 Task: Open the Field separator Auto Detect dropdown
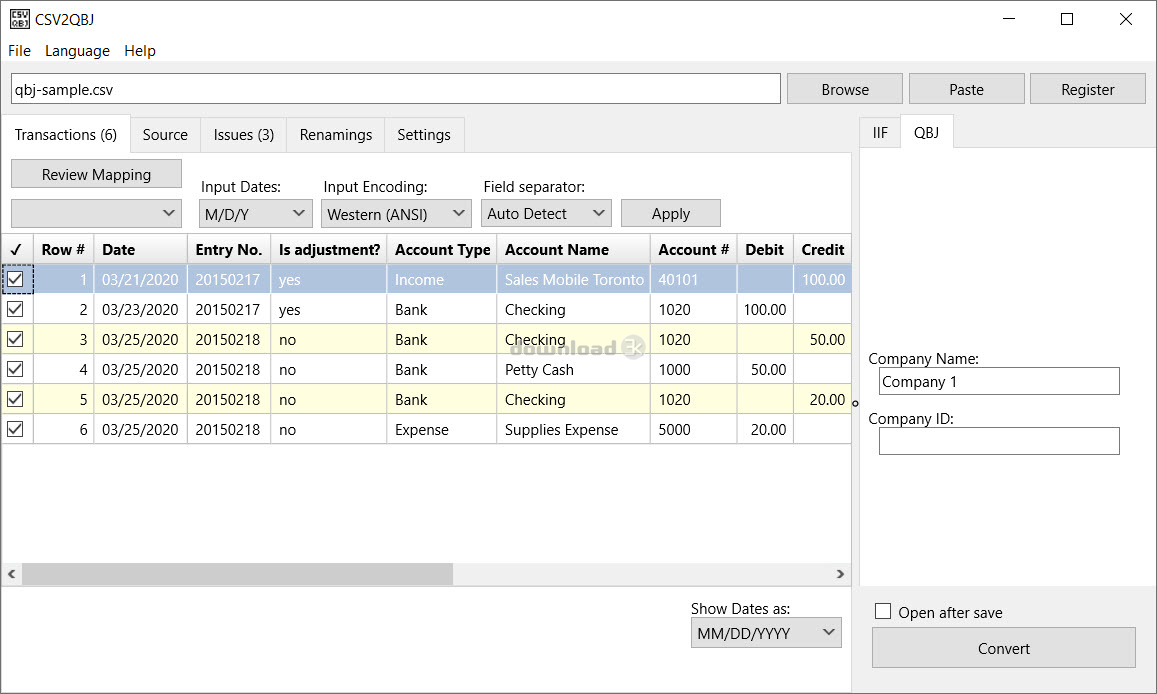[x=546, y=214]
